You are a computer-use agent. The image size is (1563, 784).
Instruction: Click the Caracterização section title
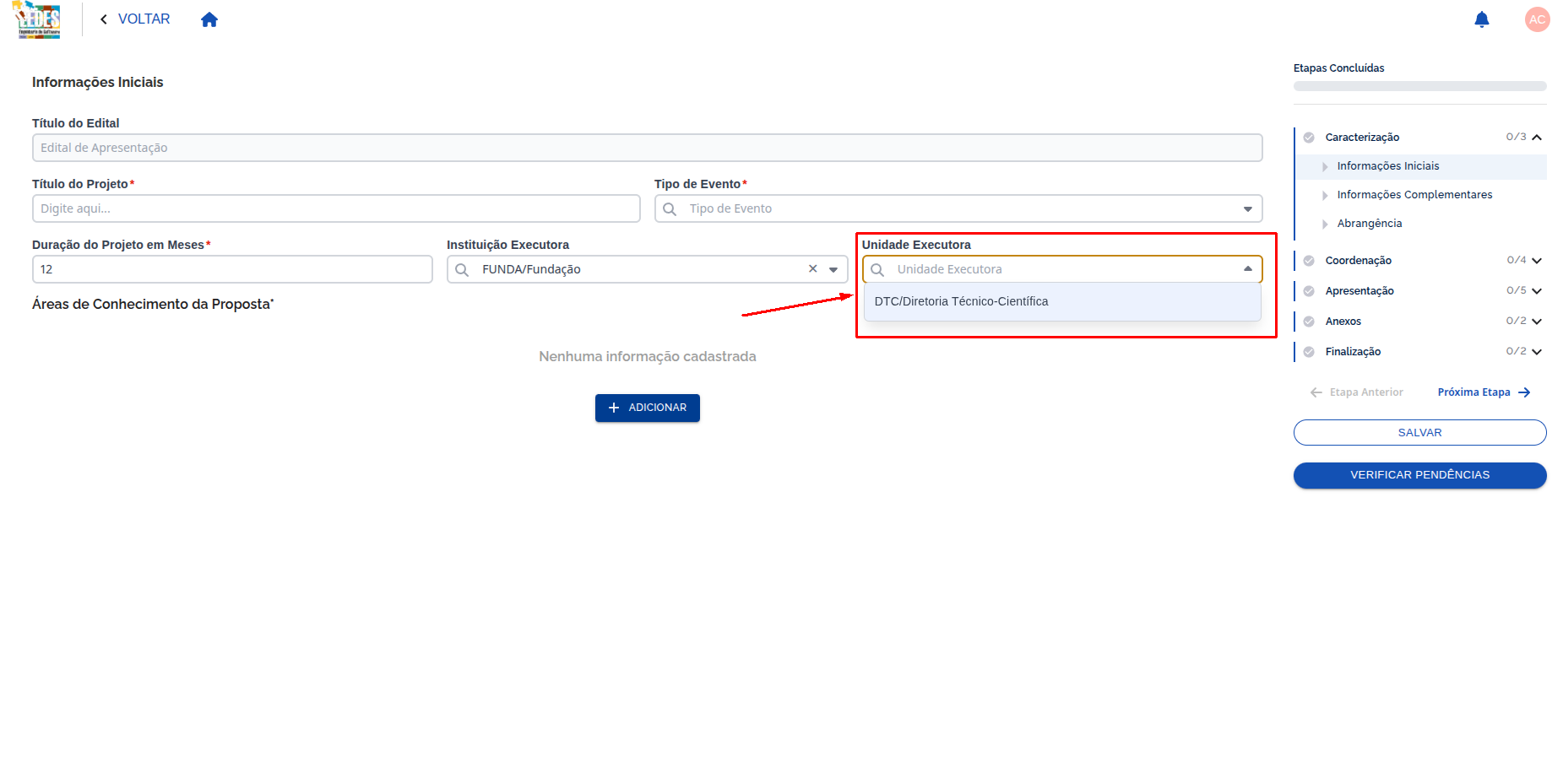1362,138
